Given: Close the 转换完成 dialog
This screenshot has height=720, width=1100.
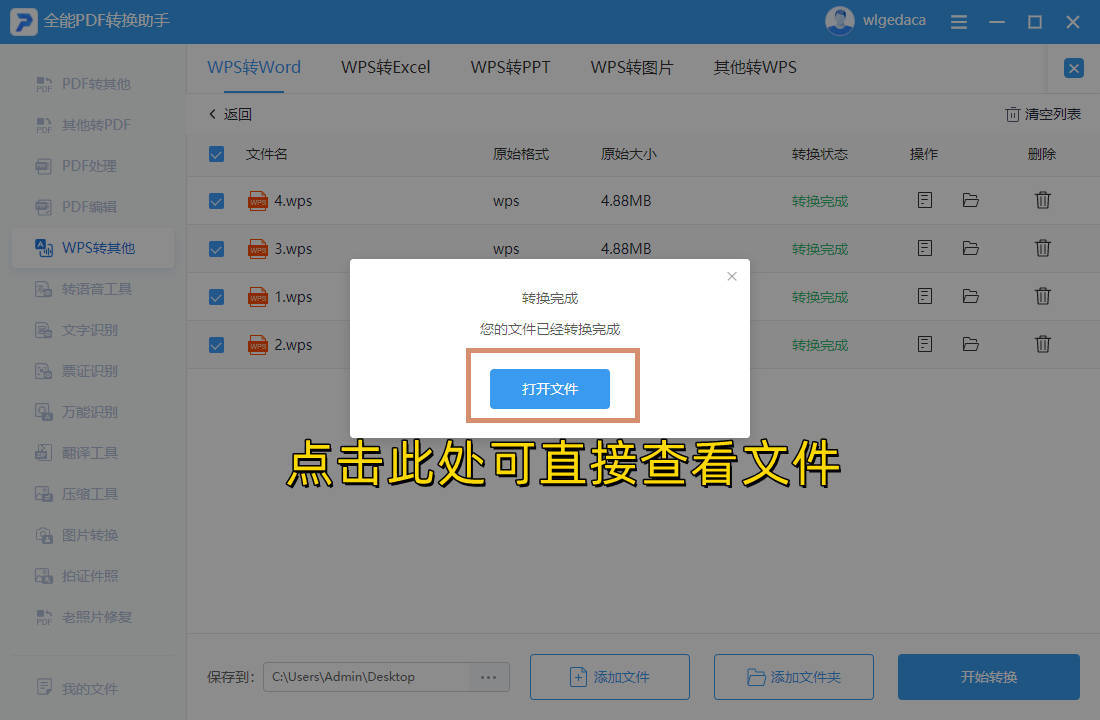Looking at the screenshot, I should pyautogui.click(x=732, y=276).
